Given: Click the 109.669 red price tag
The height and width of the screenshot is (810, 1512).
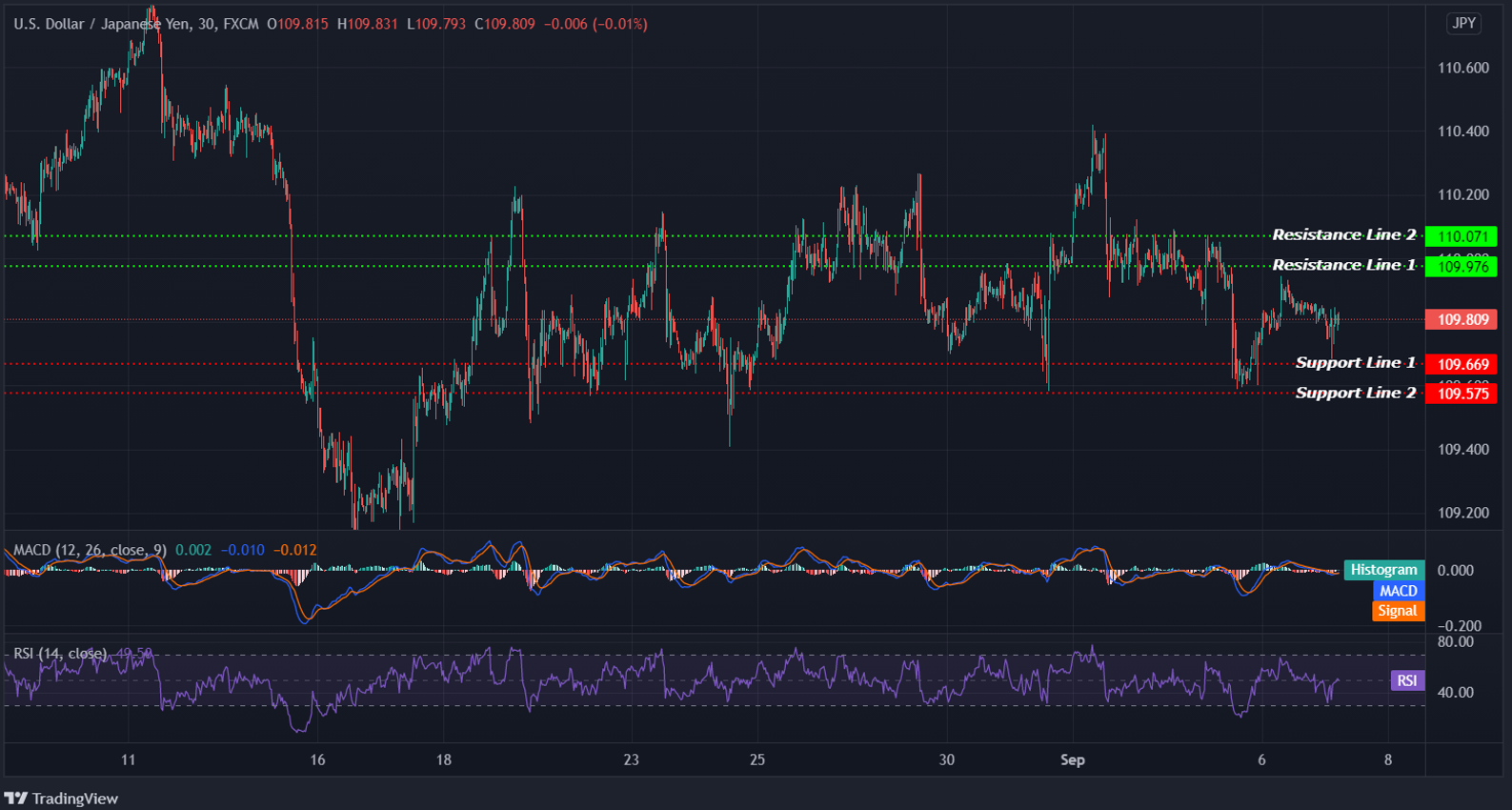Looking at the screenshot, I should (1462, 364).
